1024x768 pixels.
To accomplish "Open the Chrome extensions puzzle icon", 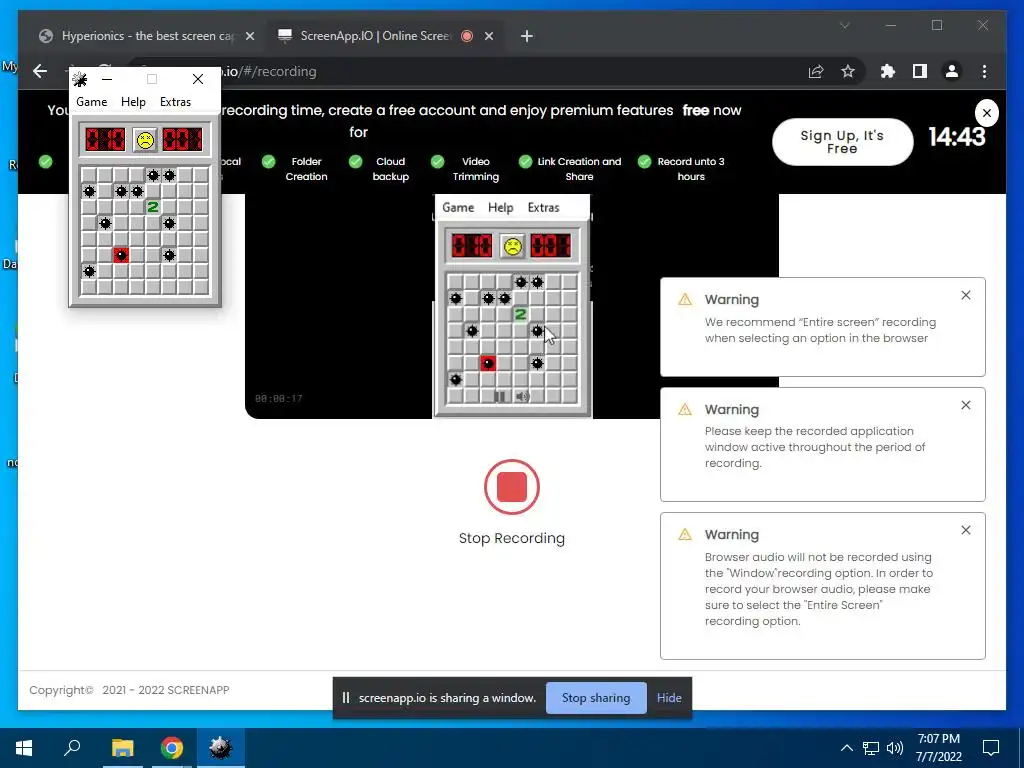I will pyautogui.click(x=888, y=71).
